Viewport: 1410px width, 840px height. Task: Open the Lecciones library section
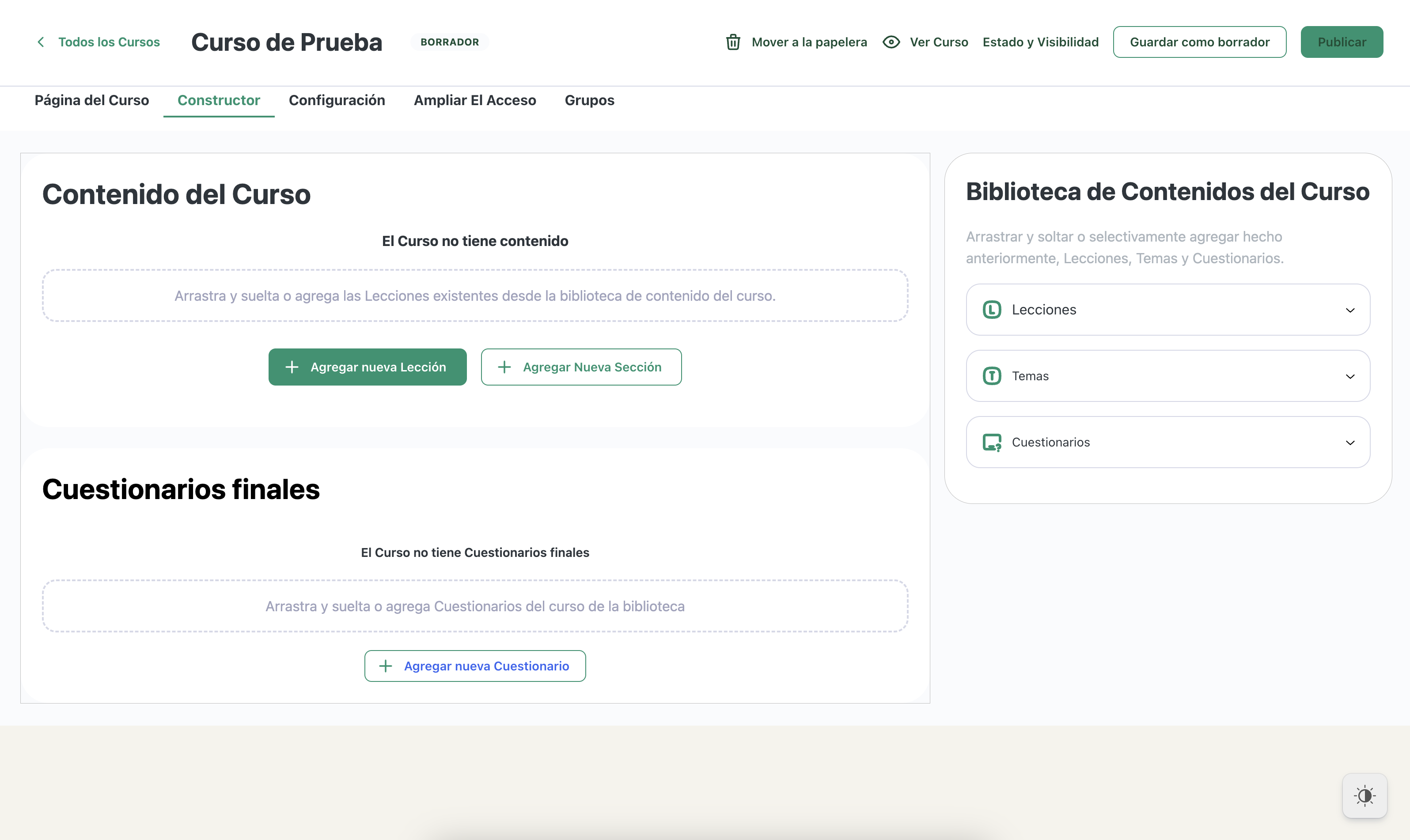[1168, 310]
